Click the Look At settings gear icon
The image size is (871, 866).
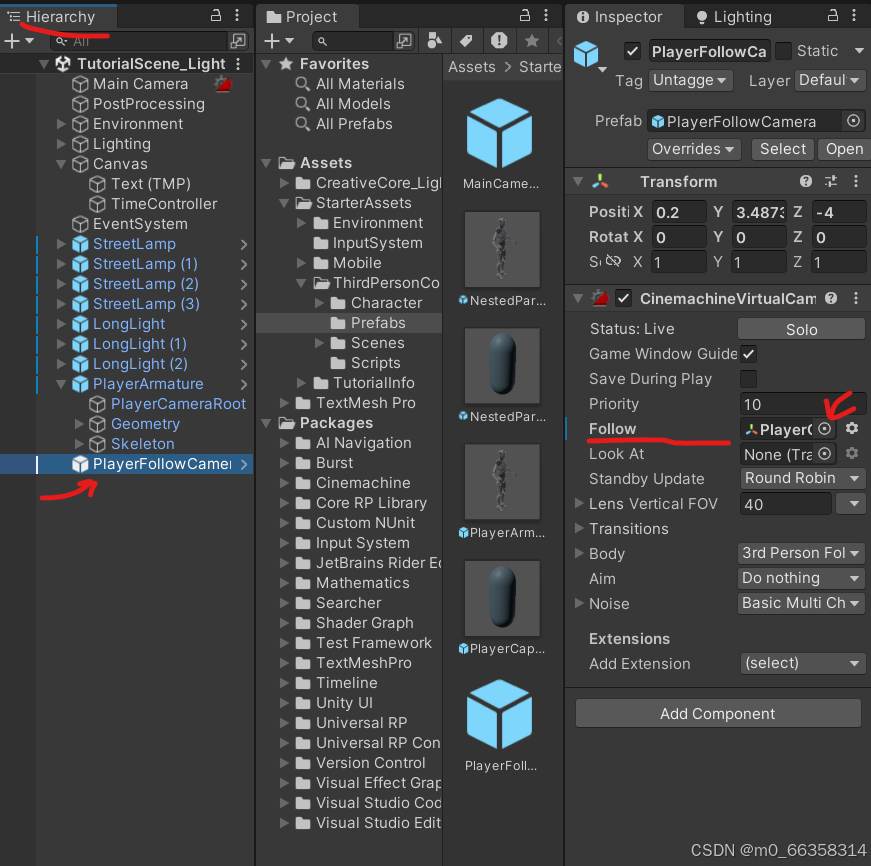(852, 454)
